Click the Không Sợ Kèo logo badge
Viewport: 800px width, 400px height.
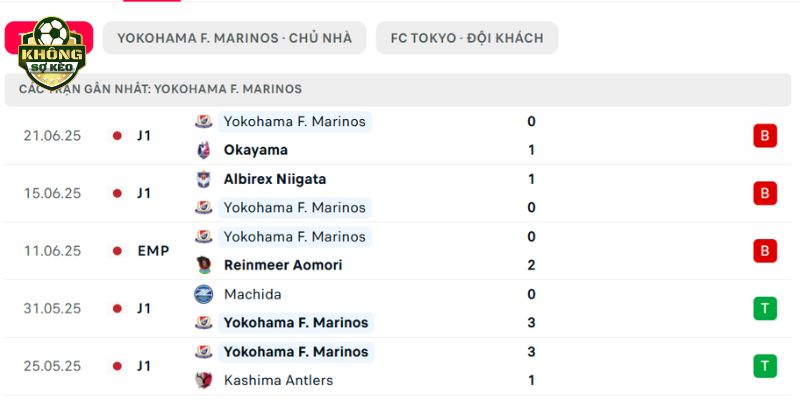(x=52, y=54)
